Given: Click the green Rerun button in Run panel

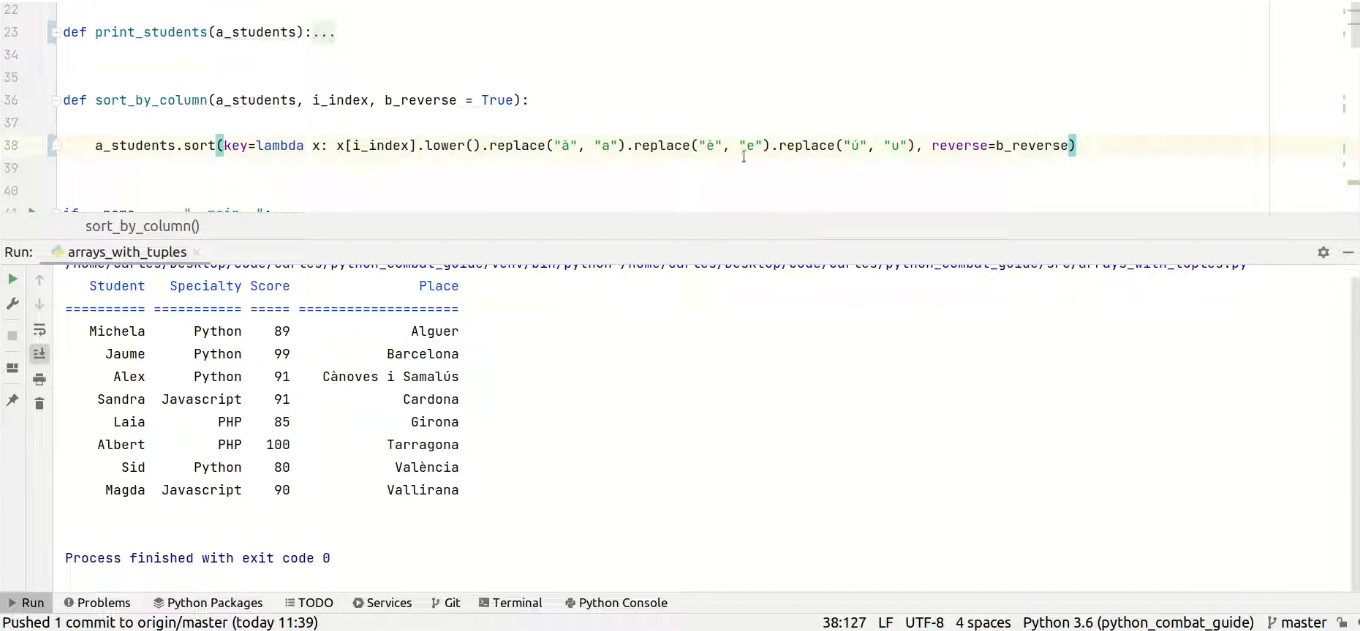Looking at the screenshot, I should [x=13, y=280].
